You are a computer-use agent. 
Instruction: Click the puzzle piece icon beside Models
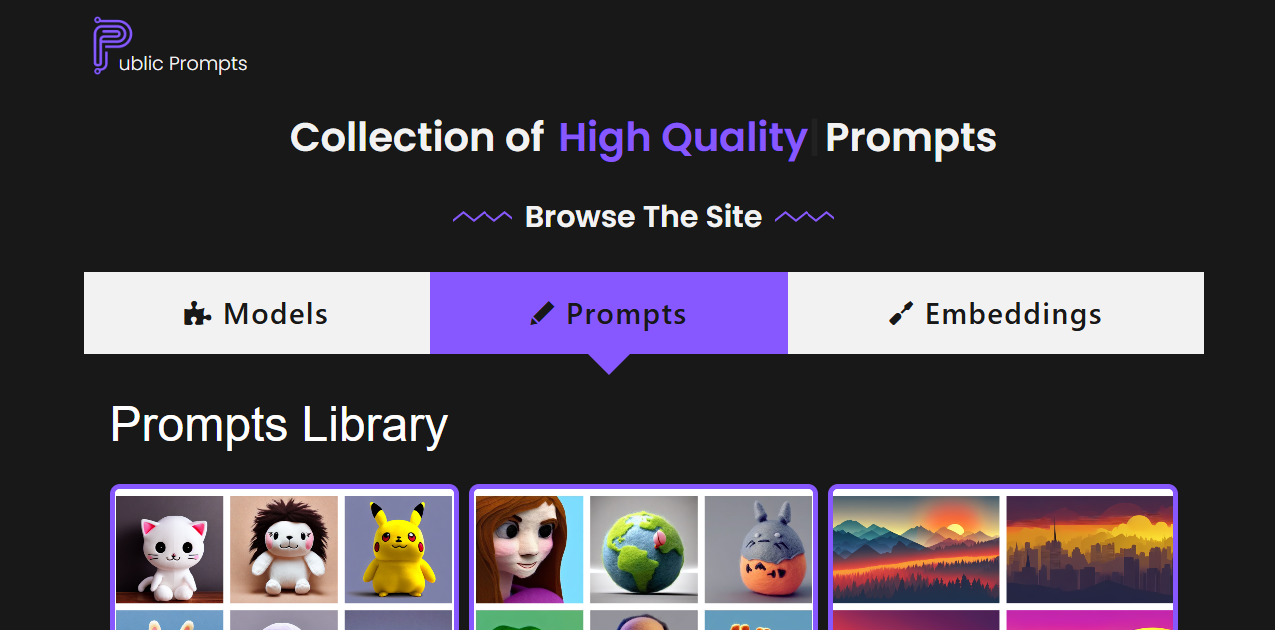point(197,314)
